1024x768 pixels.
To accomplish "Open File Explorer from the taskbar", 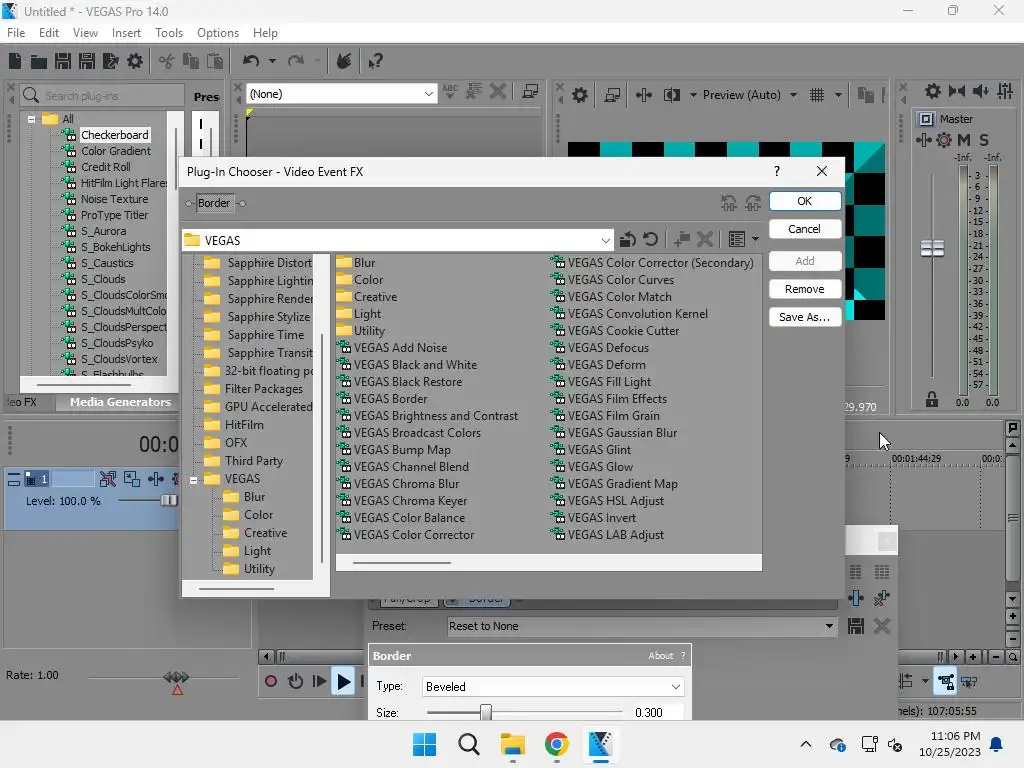I will [x=513, y=744].
